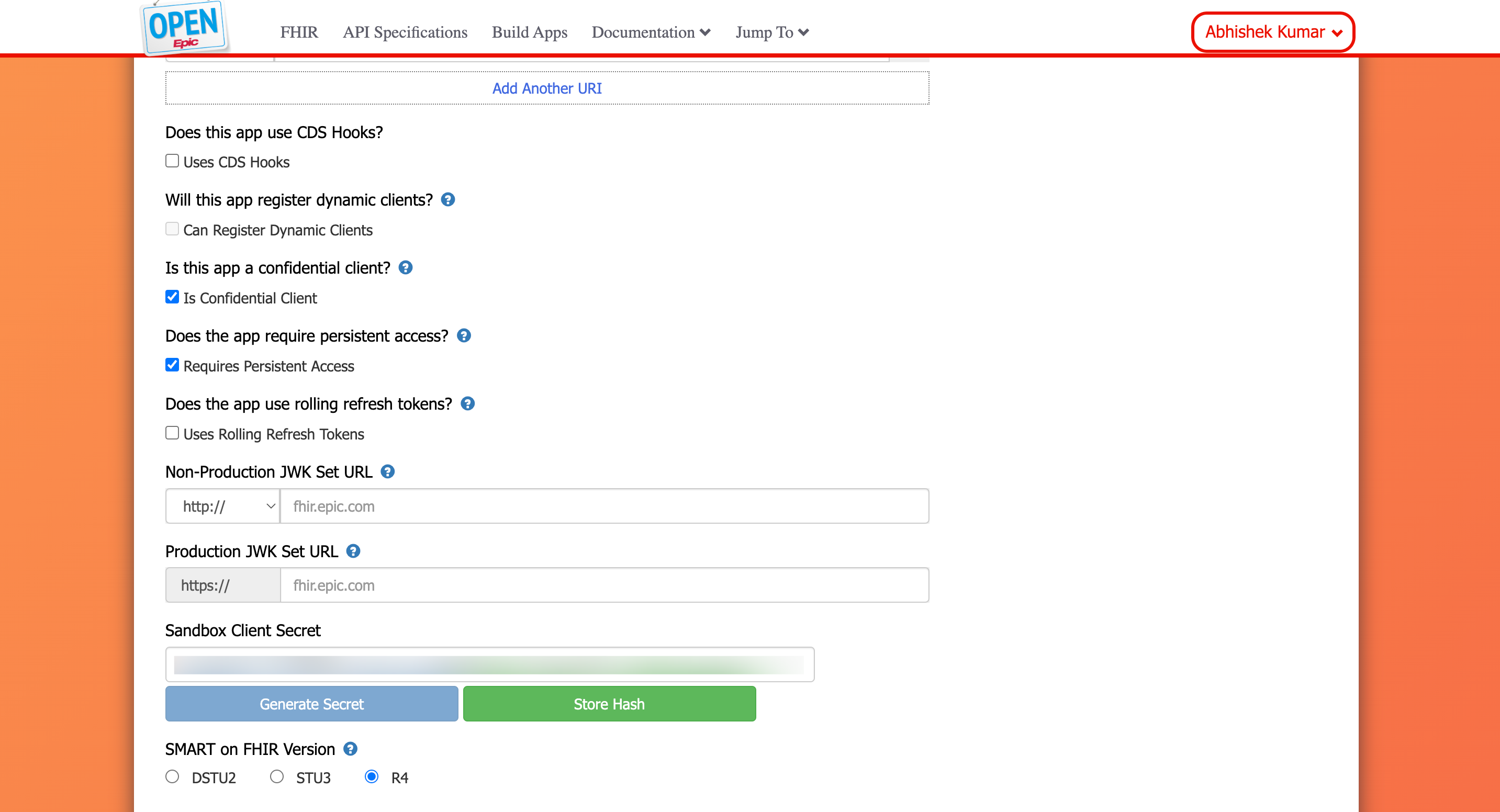Open help for Production JWK Set URL

[x=353, y=551]
